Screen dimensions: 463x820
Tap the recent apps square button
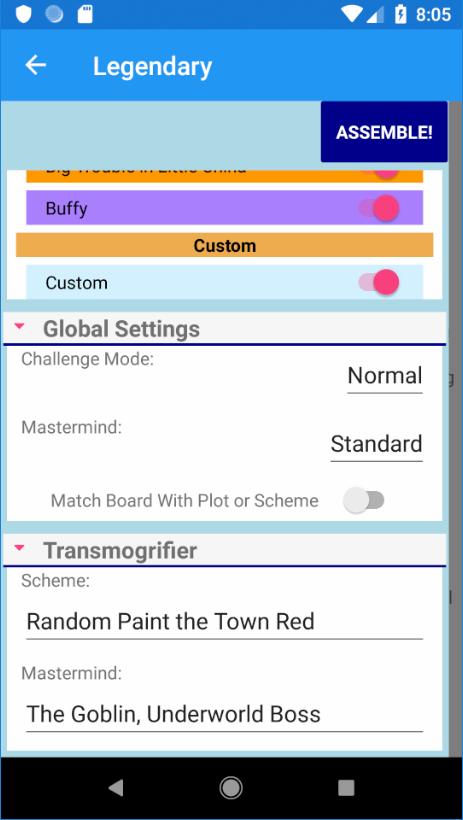(346, 788)
